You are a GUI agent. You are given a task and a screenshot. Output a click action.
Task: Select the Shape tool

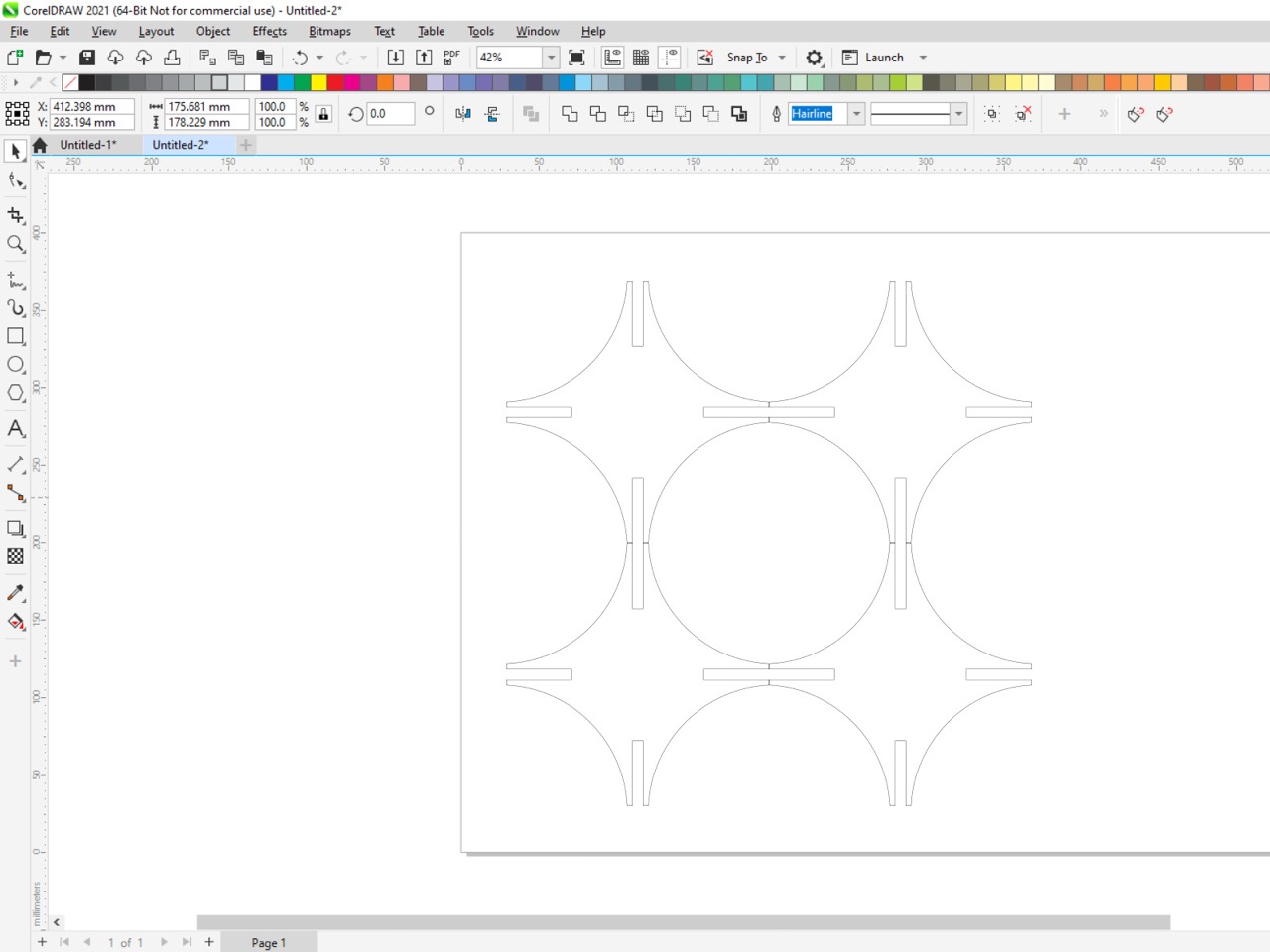pyautogui.click(x=15, y=180)
